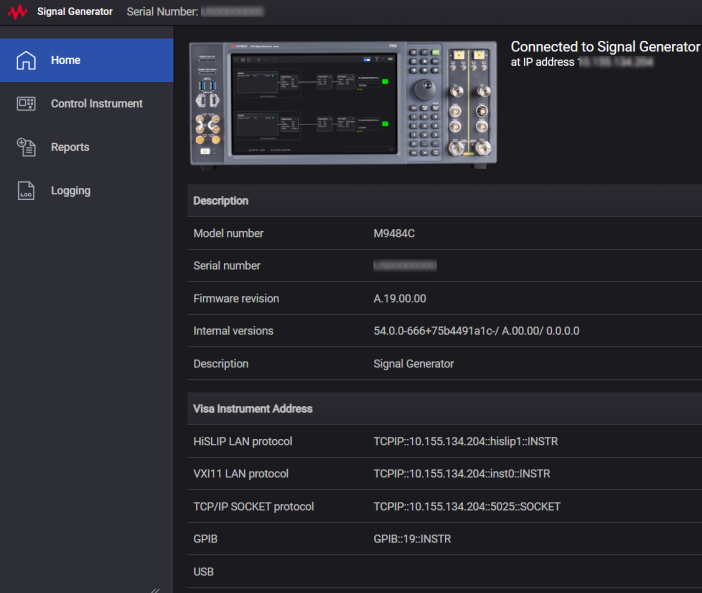Select the inst0 INSTR address
This screenshot has width=702, height=593.
point(462,474)
